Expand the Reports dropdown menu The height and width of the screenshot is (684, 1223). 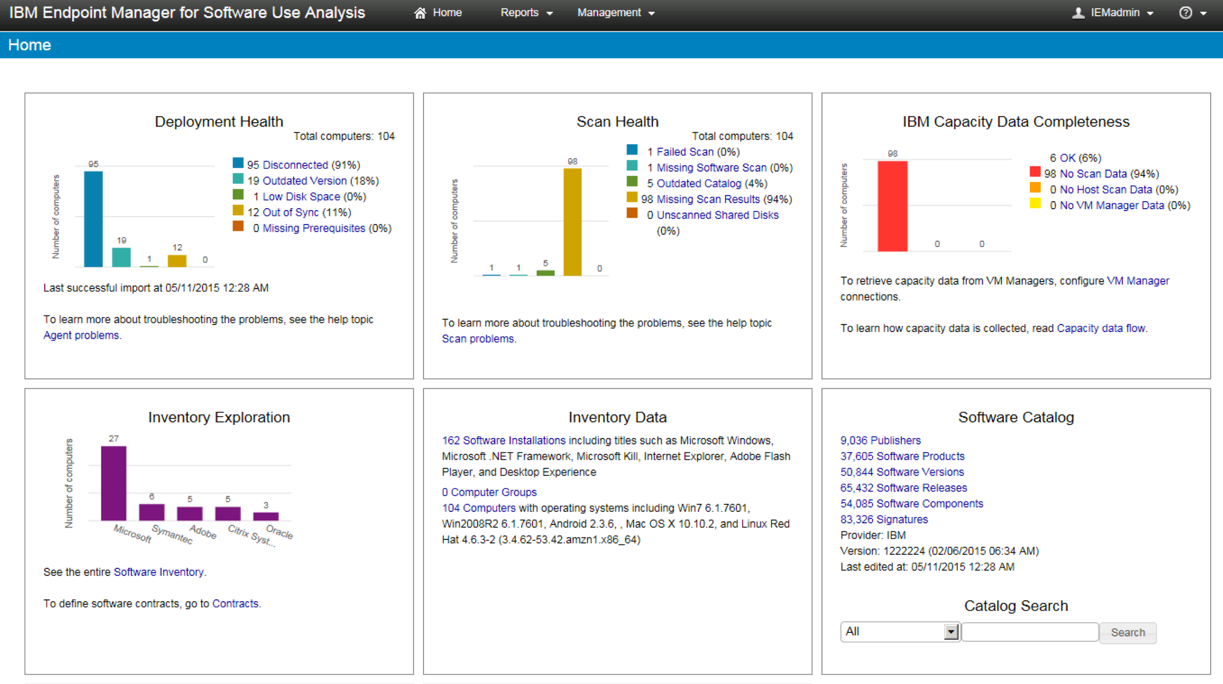pos(526,13)
